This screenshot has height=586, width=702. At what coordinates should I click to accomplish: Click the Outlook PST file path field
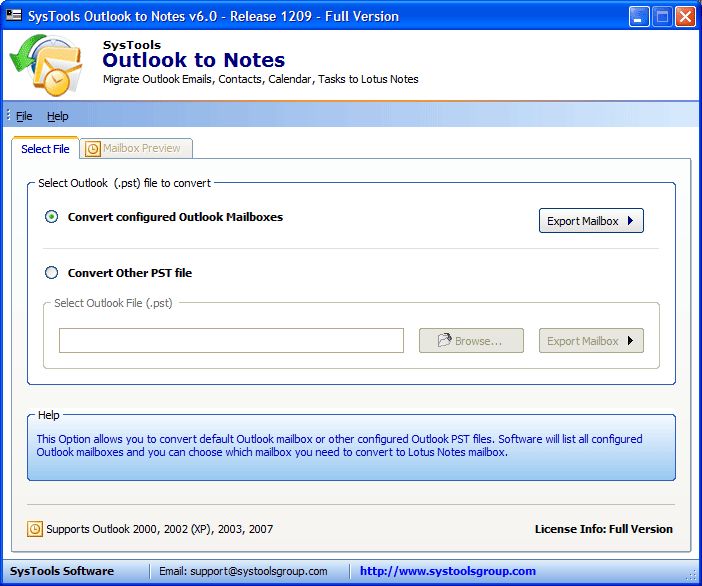point(231,341)
